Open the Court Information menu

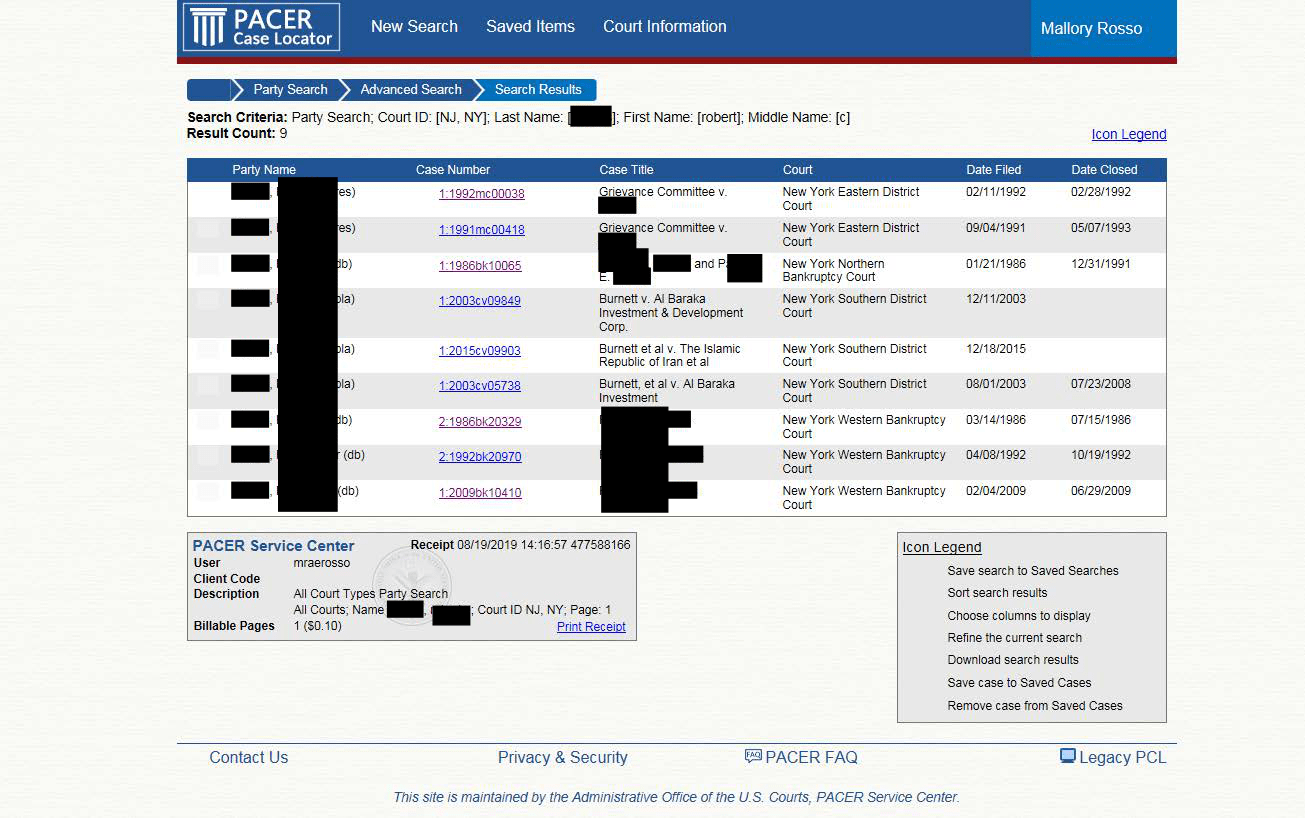[x=664, y=27]
